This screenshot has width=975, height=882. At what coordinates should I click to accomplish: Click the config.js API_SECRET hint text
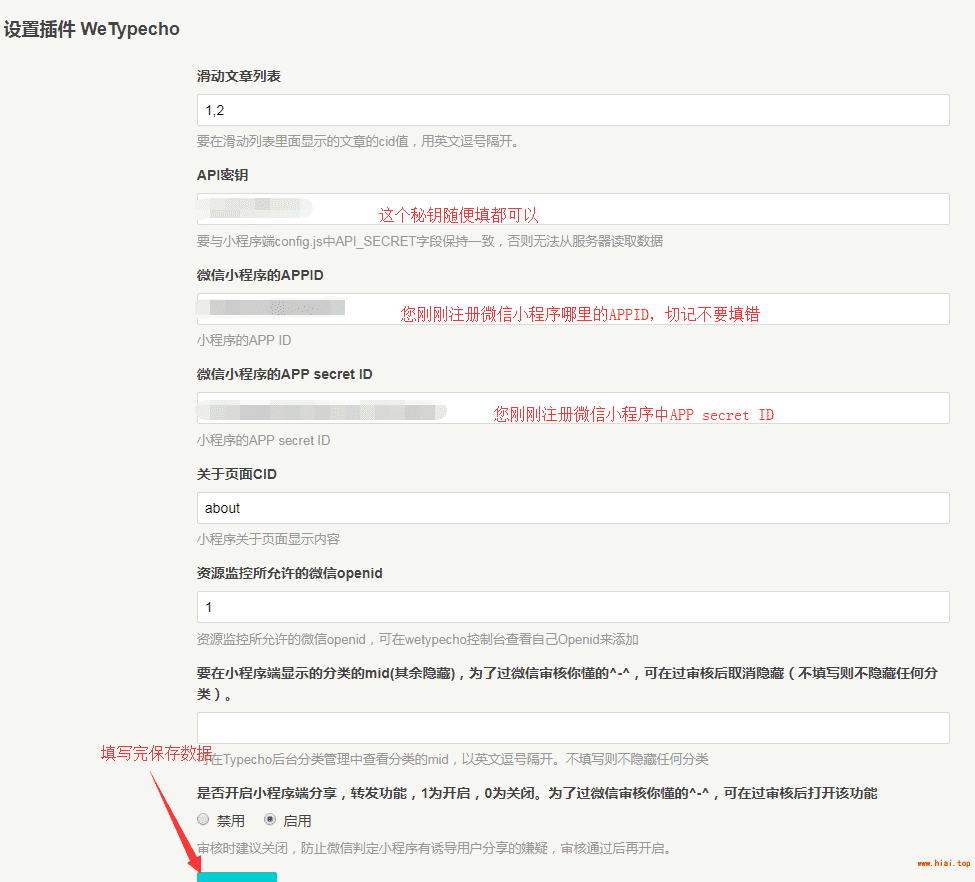click(x=430, y=241)
